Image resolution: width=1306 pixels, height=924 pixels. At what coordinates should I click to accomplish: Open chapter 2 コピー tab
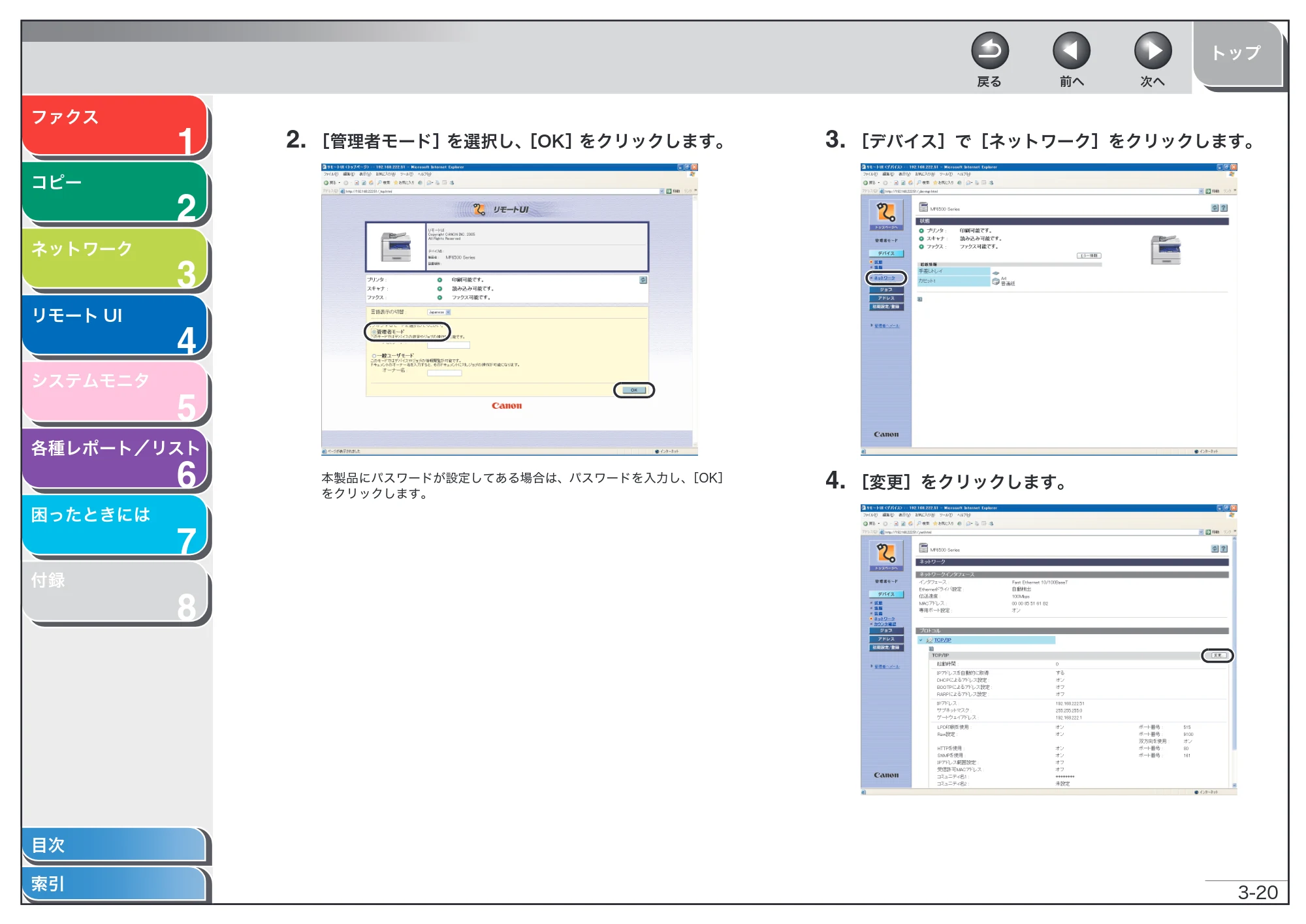point(114,192)
